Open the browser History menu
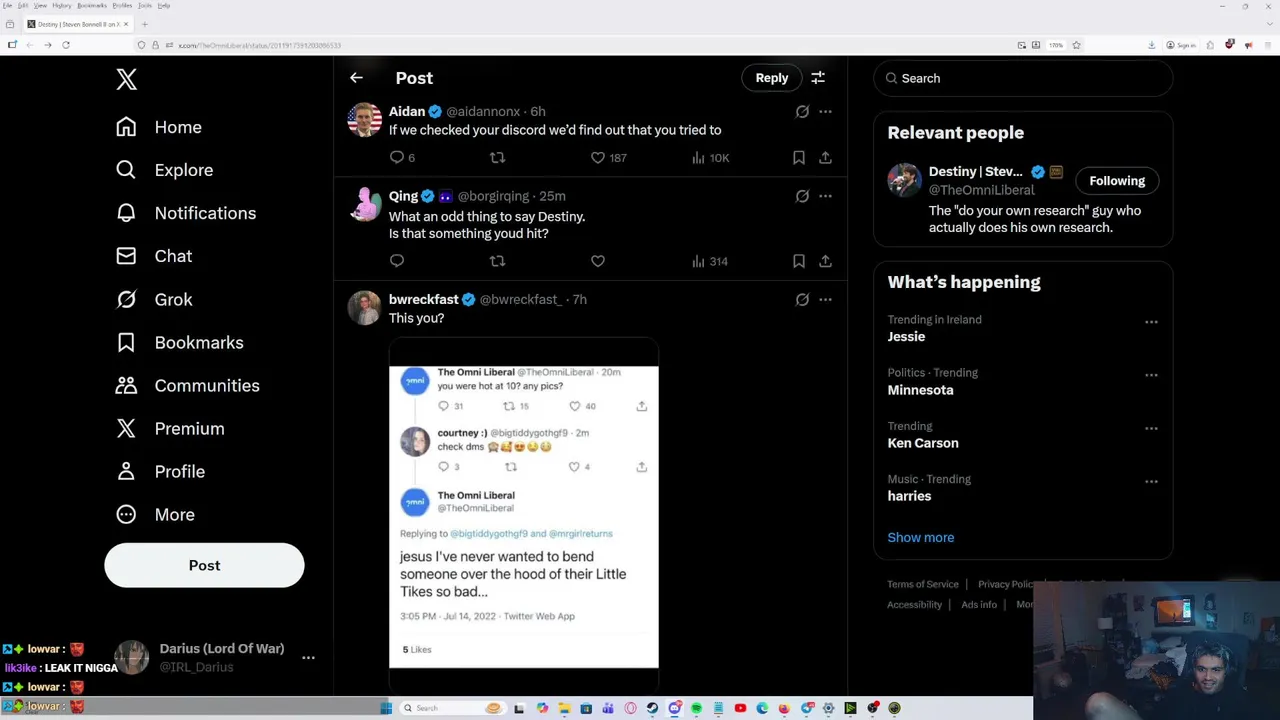 (x=61, y=5)
